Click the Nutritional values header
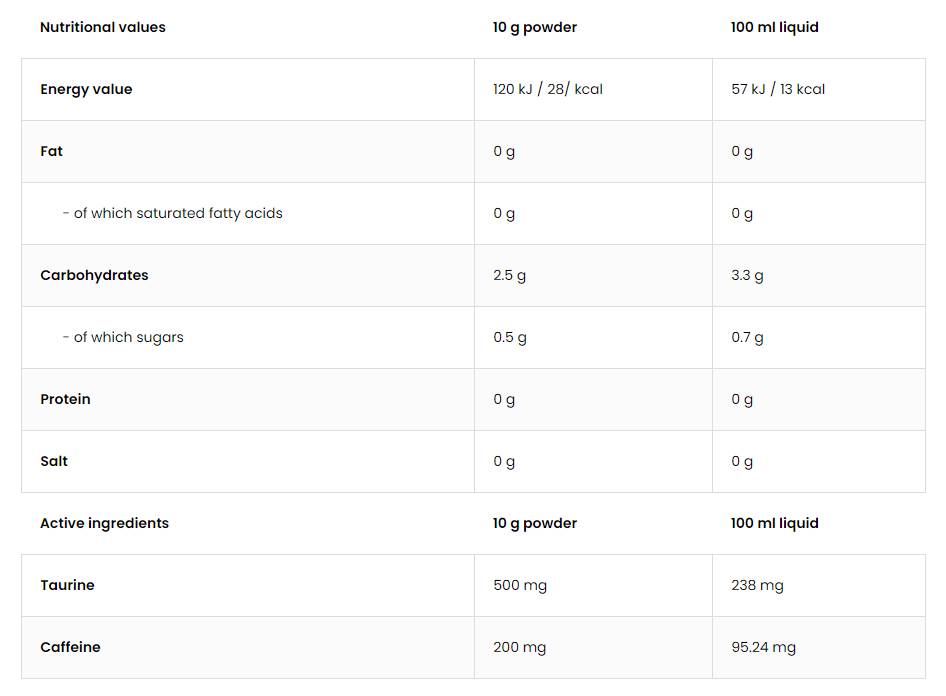This screenshot has height=696, width=946. (x=103, y=27)
